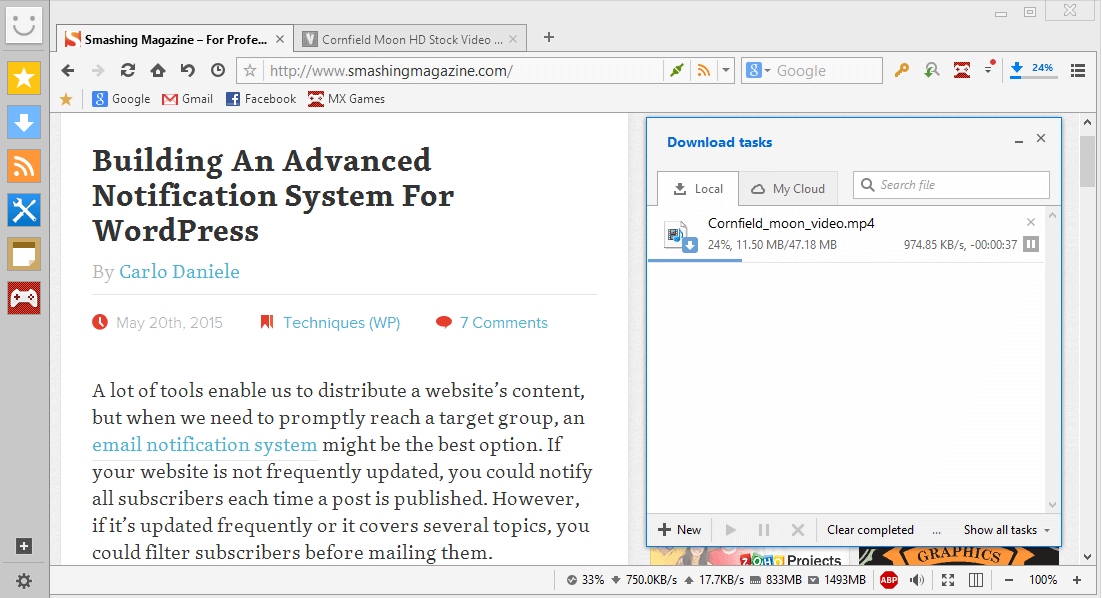Open Adblock Plus from the status bar
This screenshot has height=598, width=1102.
tap(889, 580)
